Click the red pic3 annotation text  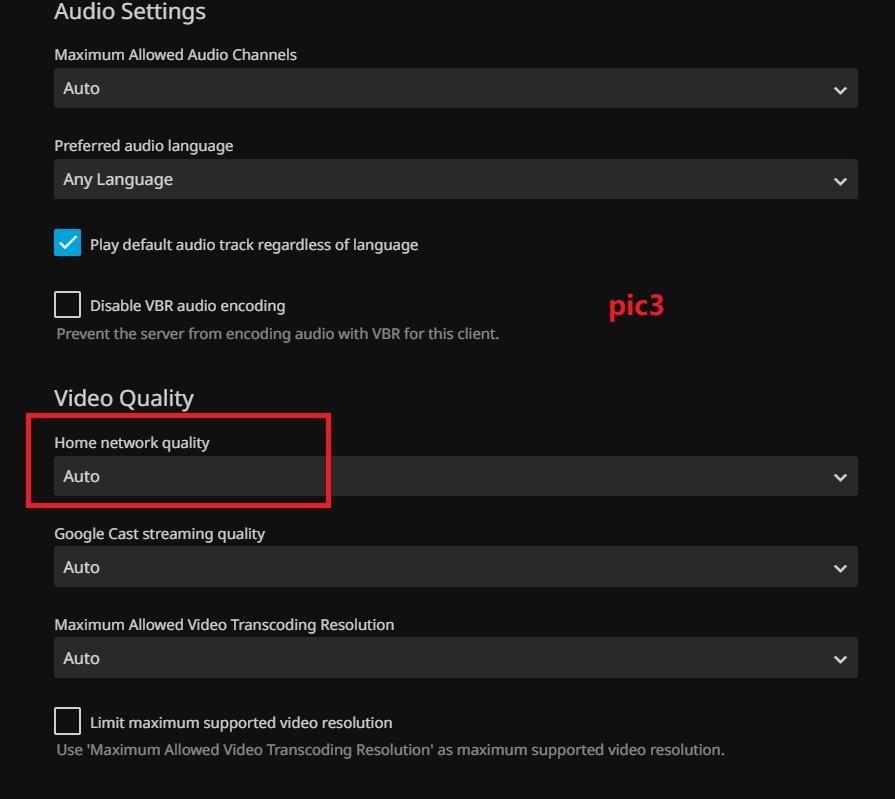tap(636, 307)
